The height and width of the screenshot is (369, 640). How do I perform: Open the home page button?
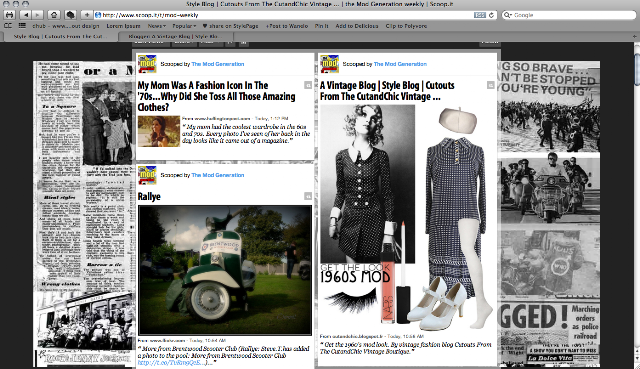coord(53,15)
